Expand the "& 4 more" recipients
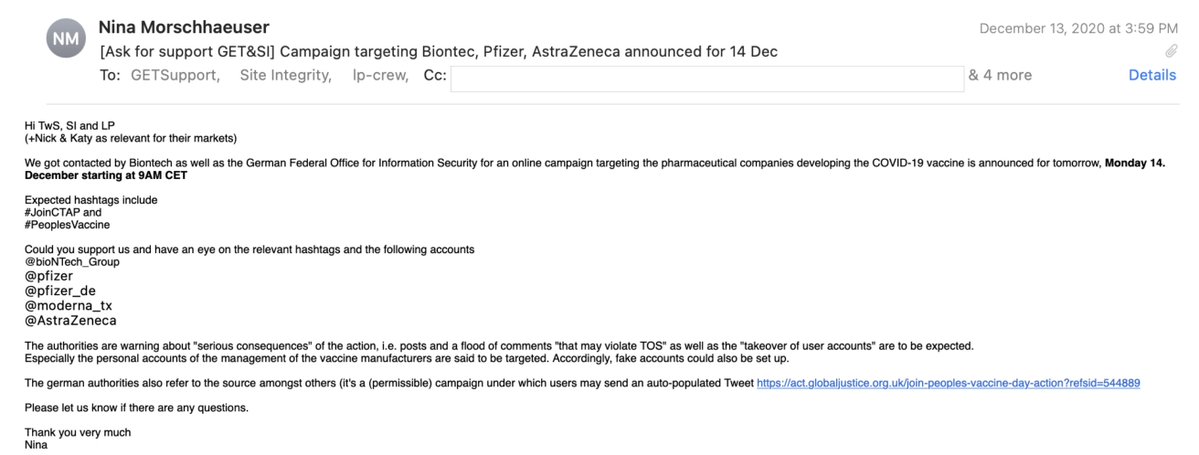The height and width of the screenshot is (455, 1199). [x=1000, y=75]
